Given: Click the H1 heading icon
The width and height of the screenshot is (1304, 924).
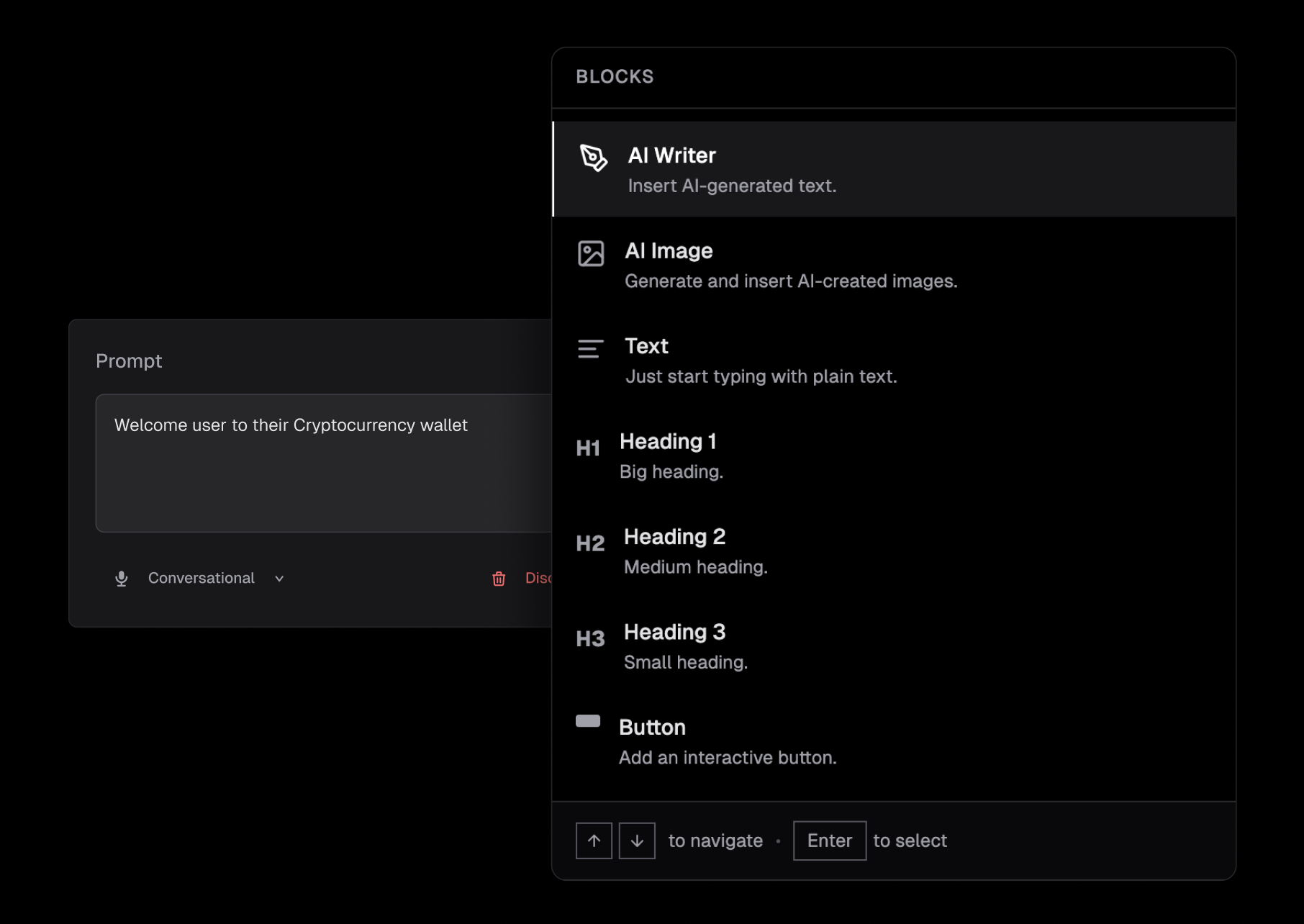Looking at the screenshot, I should click(x=588, y=448).
